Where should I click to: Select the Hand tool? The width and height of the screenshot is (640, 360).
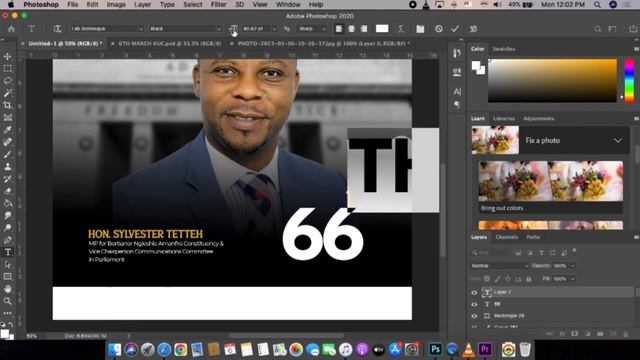pyautogui.click(x=7, y=289)
